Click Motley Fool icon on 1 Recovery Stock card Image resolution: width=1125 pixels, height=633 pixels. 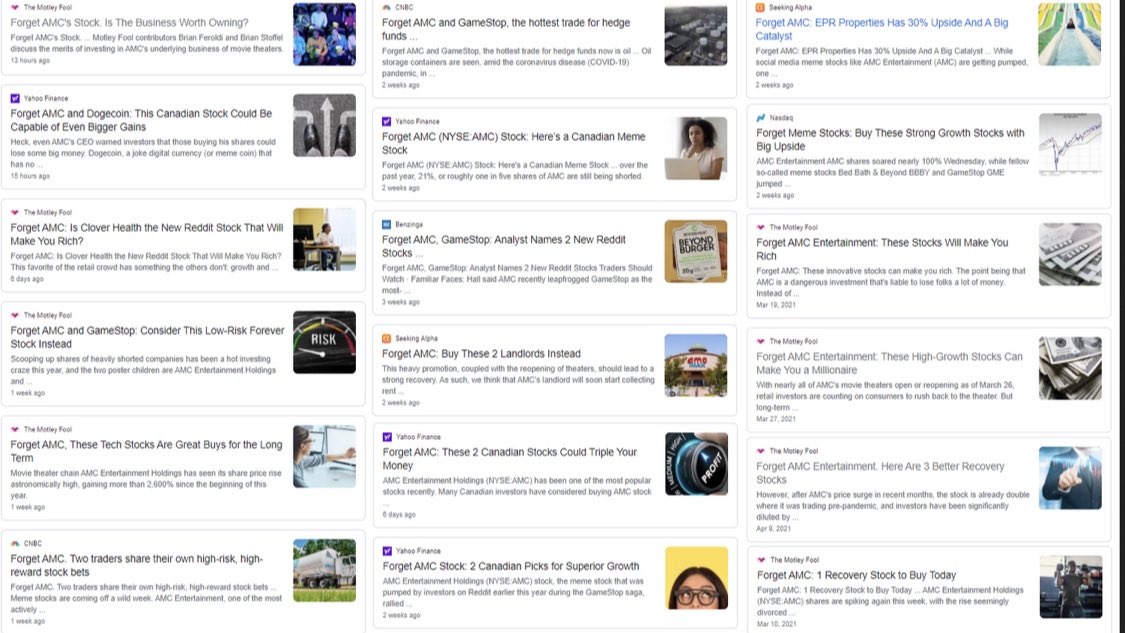coord(762,559)
